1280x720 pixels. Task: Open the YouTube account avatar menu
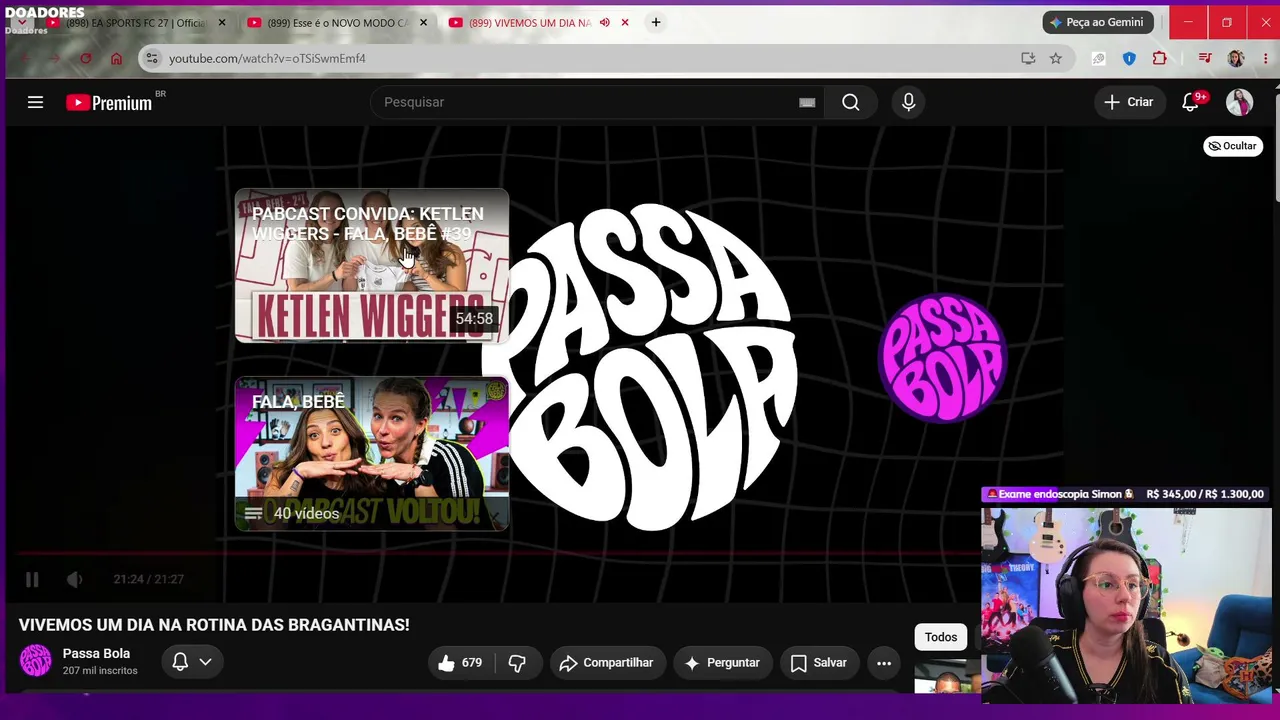point(1239,102)
